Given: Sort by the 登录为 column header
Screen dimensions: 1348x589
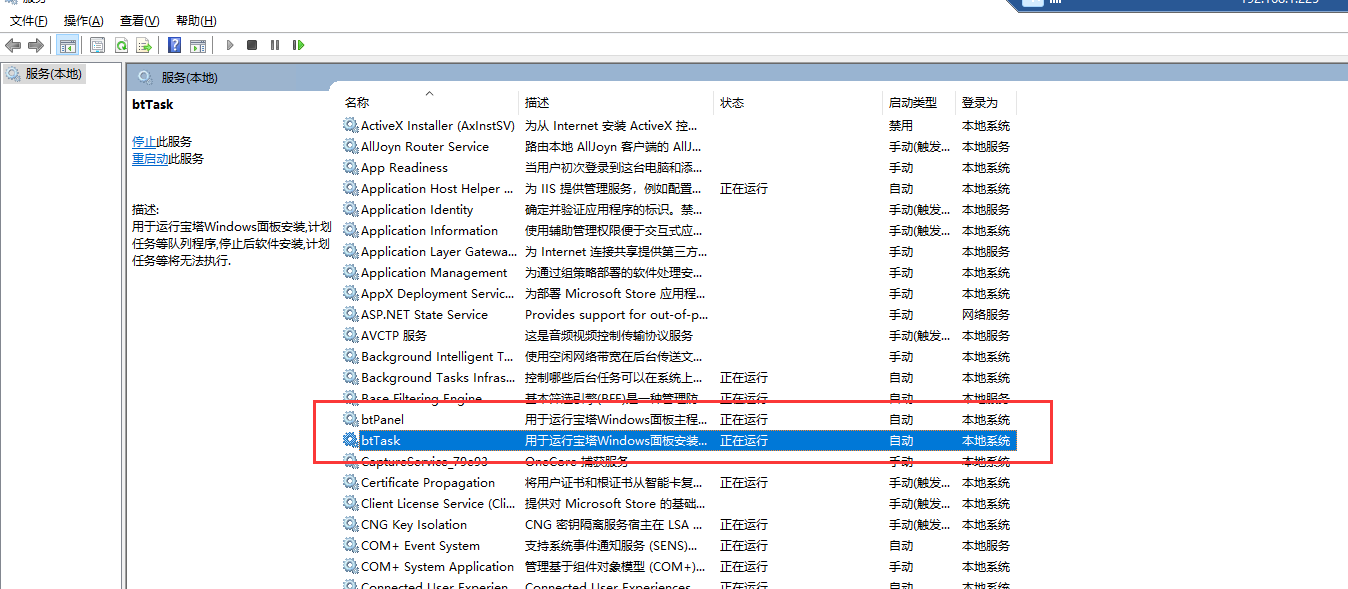Looking at the screenshot, I should pos(980,103).
